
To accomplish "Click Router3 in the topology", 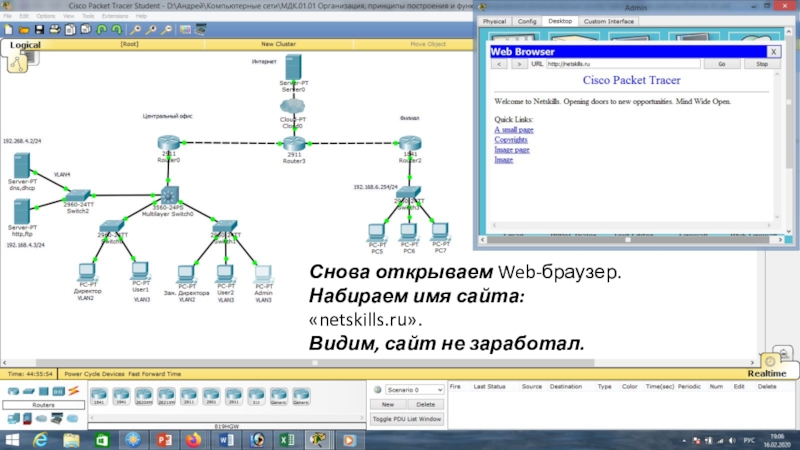I will [x=294, y=143].
